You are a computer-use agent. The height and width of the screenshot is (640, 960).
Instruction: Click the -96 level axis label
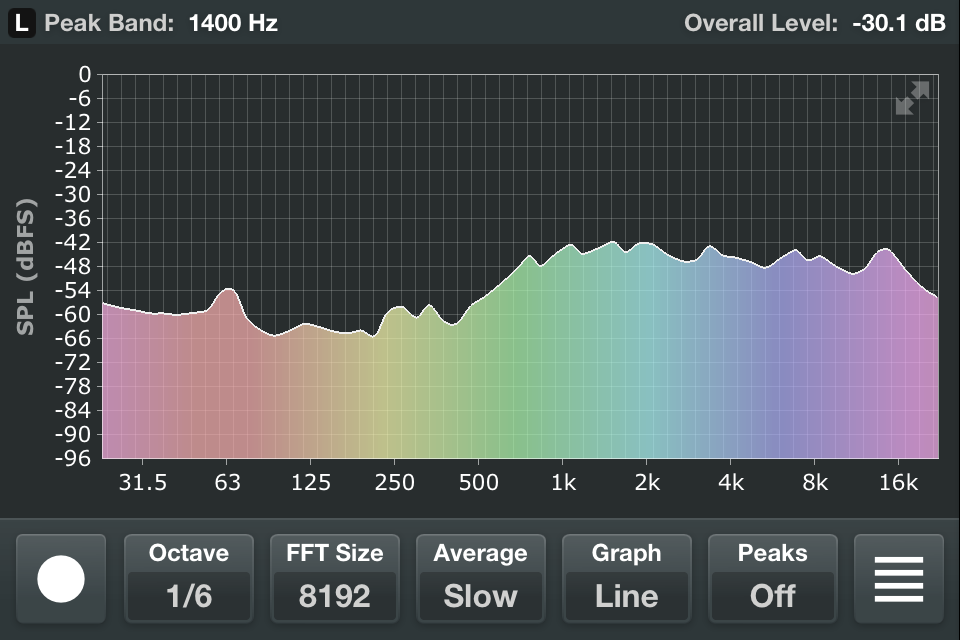click(x=73, y=459)
